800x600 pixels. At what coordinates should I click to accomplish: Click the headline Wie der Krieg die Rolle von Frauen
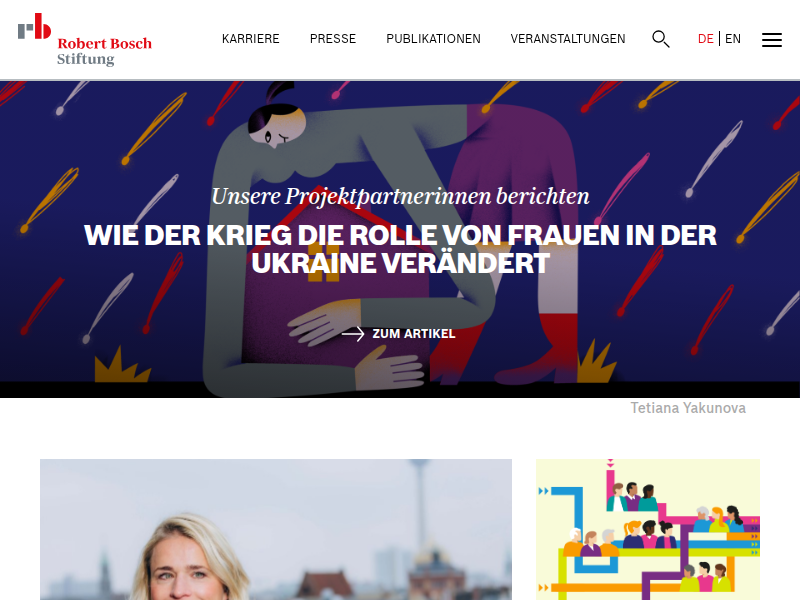(x=400, y=249)
